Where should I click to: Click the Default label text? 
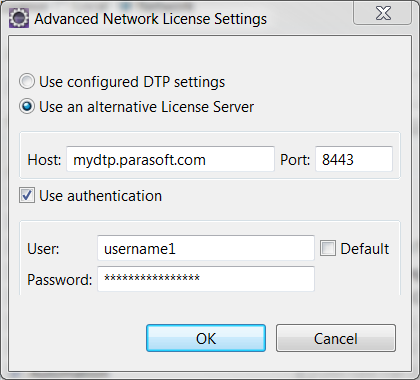click(365, 249)
